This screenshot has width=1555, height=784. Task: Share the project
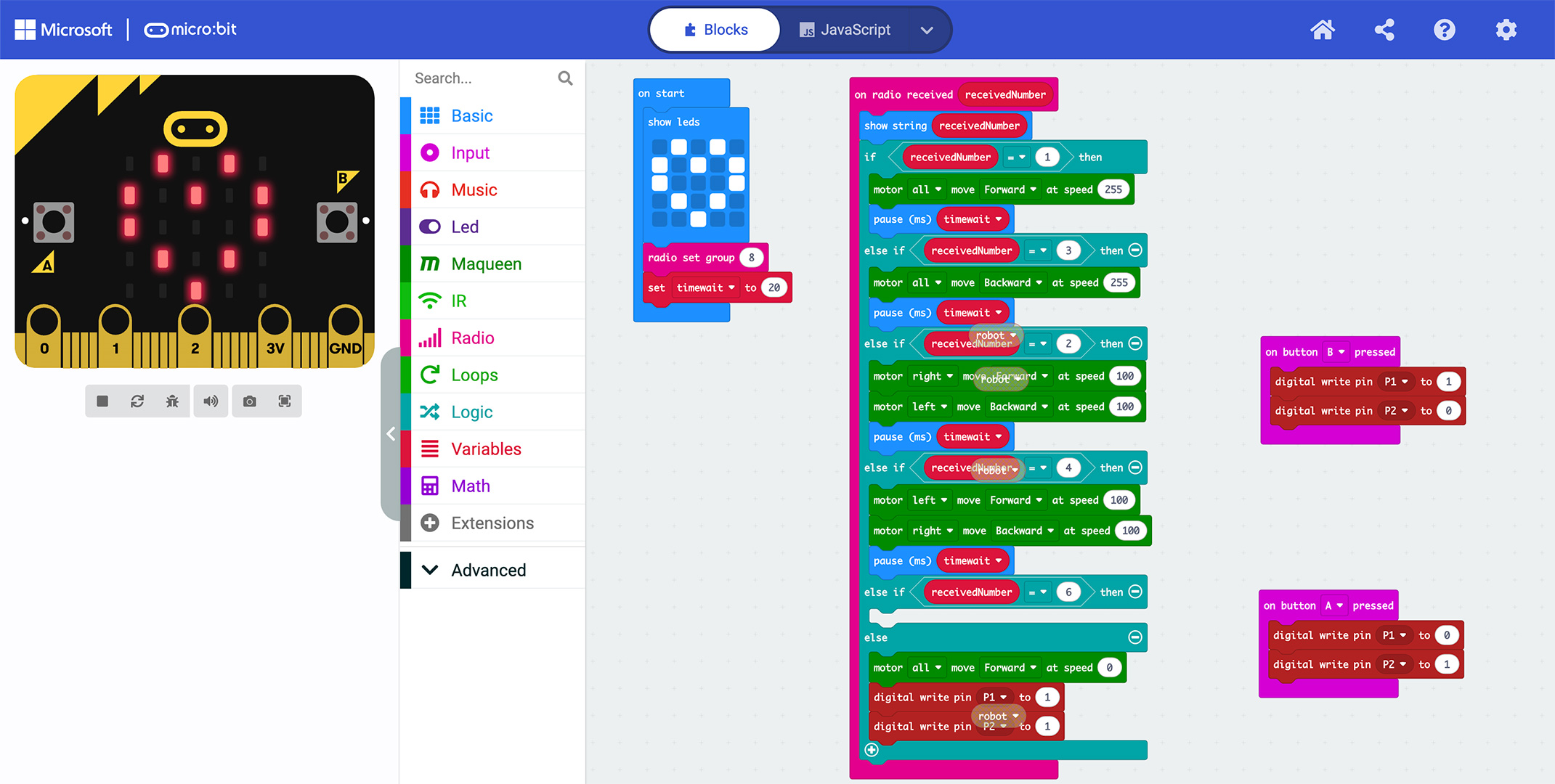pyautogui.click(x=1384, y=30)
